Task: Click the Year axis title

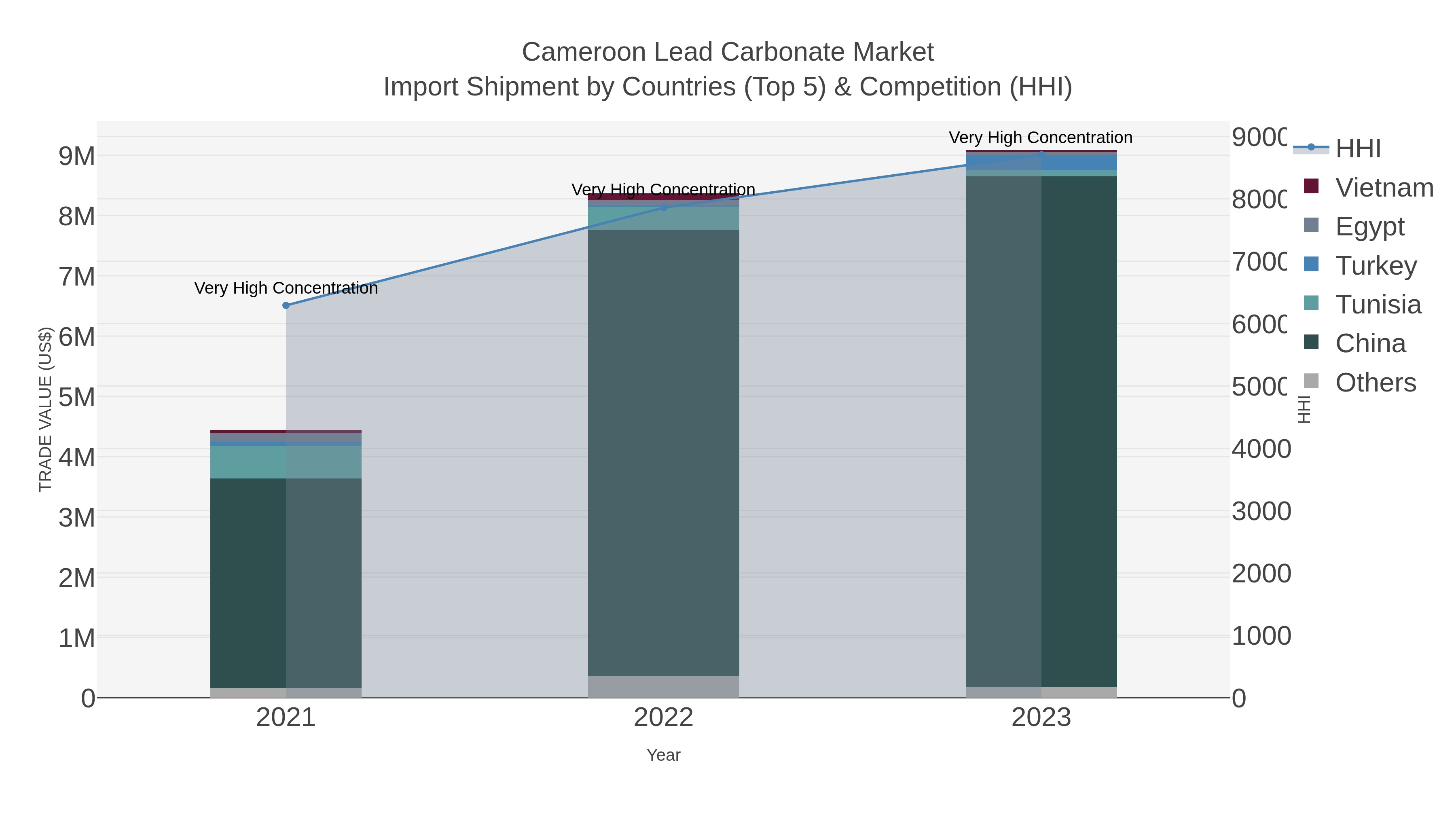Action: tap(664, 755)
